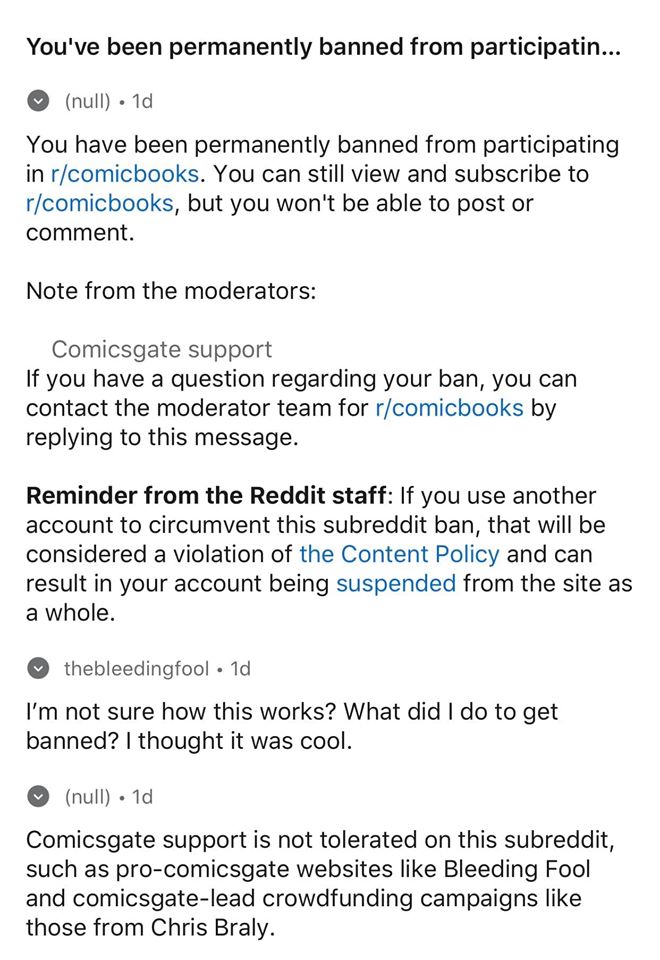Image resolution: width=660 pixels, height=960 pixels.
Task: Tap the 1d timestamp beside thebleedingfool
Action: click(x=241, y=668)
